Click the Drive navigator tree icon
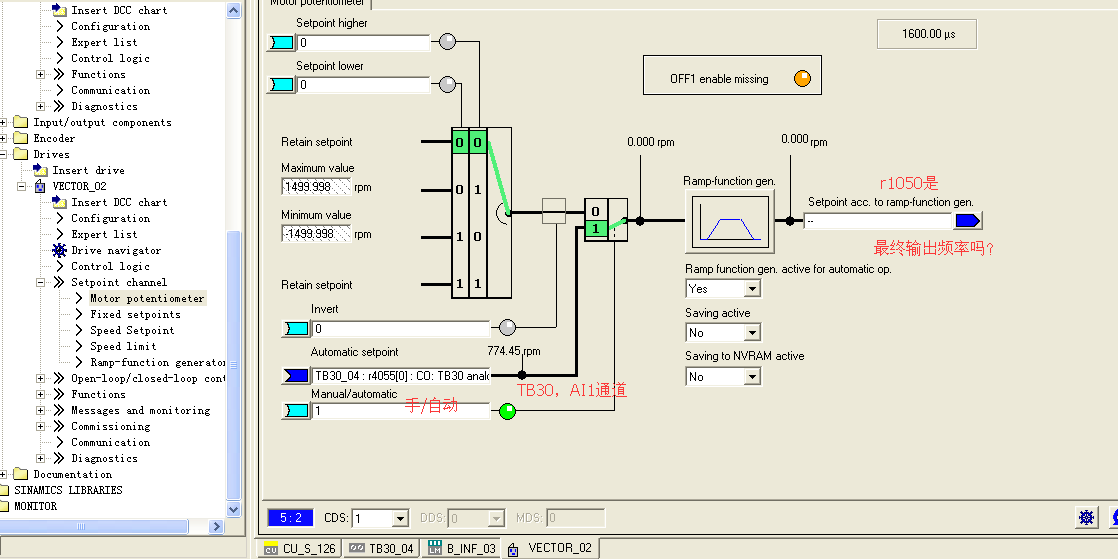 coord(59,250)
